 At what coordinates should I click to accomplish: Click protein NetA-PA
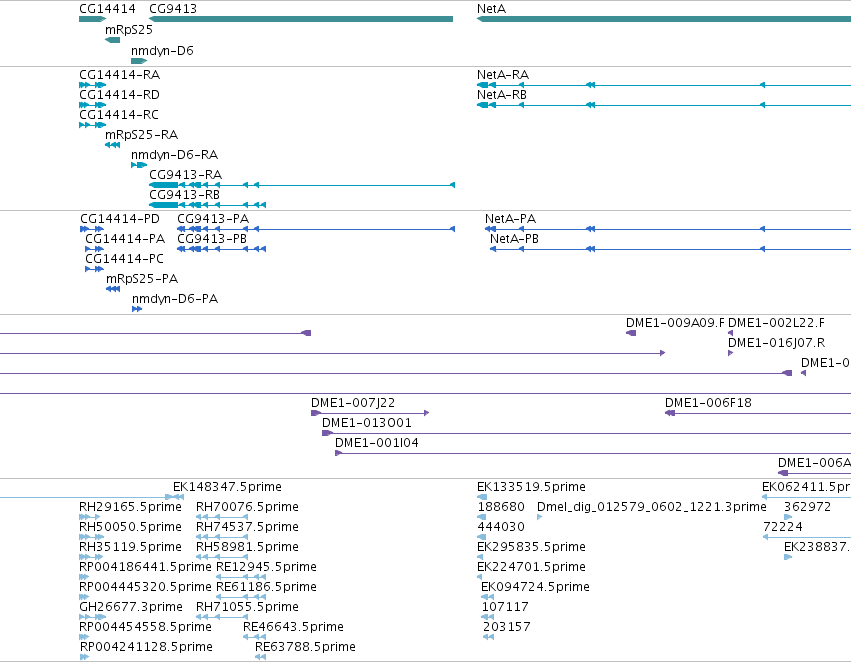click(x=511, y=219)
